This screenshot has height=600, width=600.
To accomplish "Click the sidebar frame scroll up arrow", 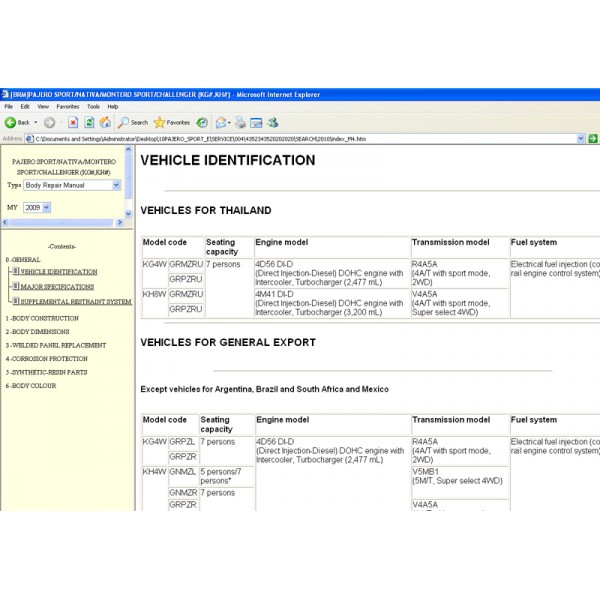I will point(128,150).
